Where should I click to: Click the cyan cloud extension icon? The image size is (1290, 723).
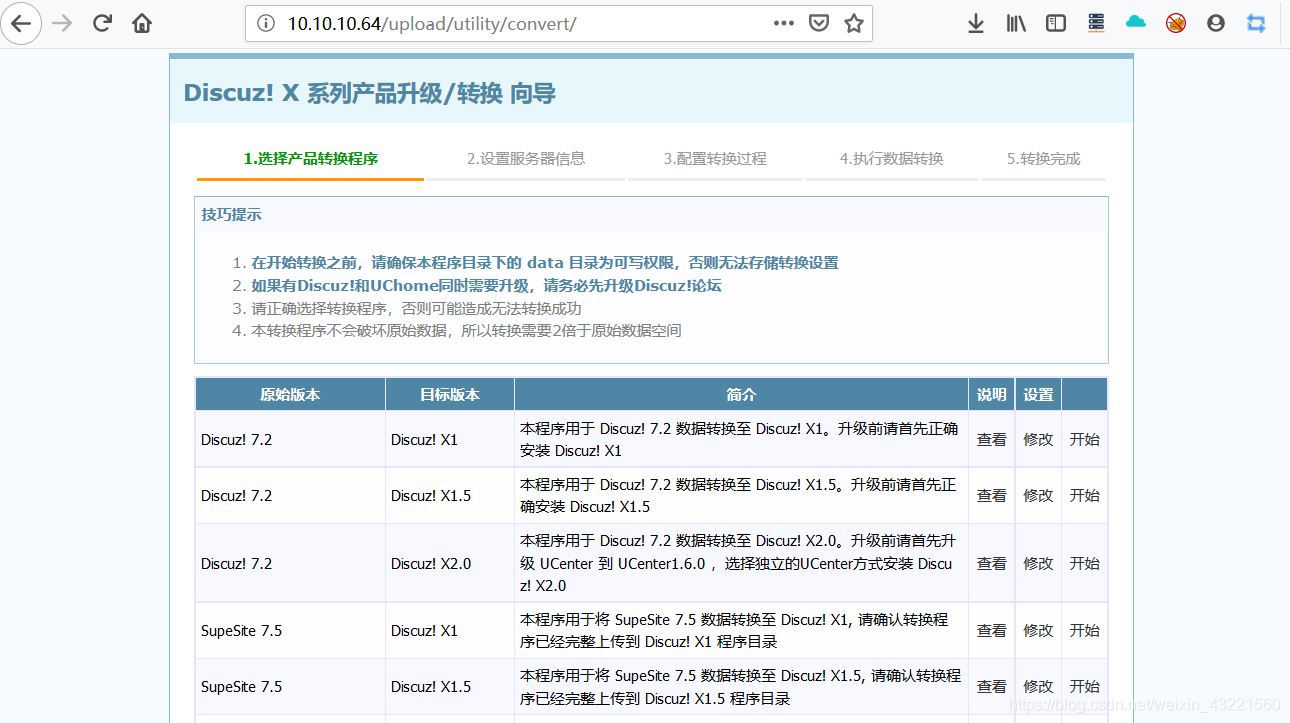pos(1136,22)
